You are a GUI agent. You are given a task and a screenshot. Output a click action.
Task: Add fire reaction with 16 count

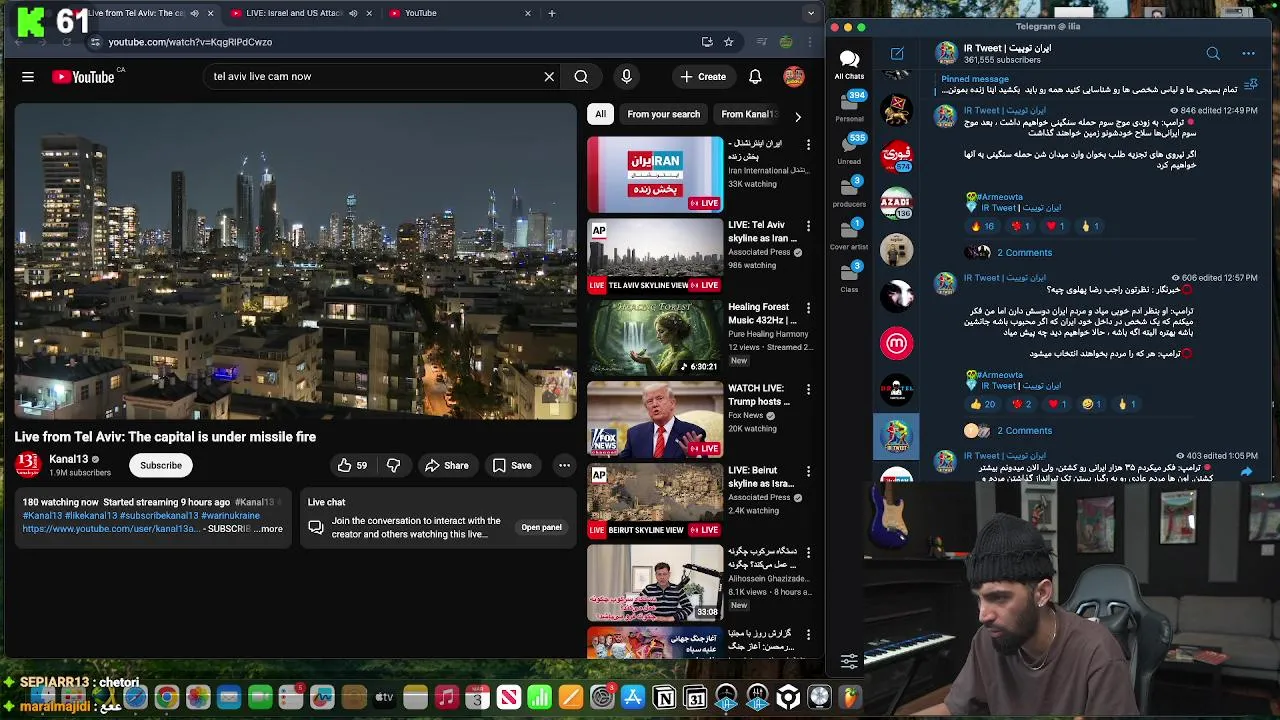pyautogui.click(x=983, y=226)
